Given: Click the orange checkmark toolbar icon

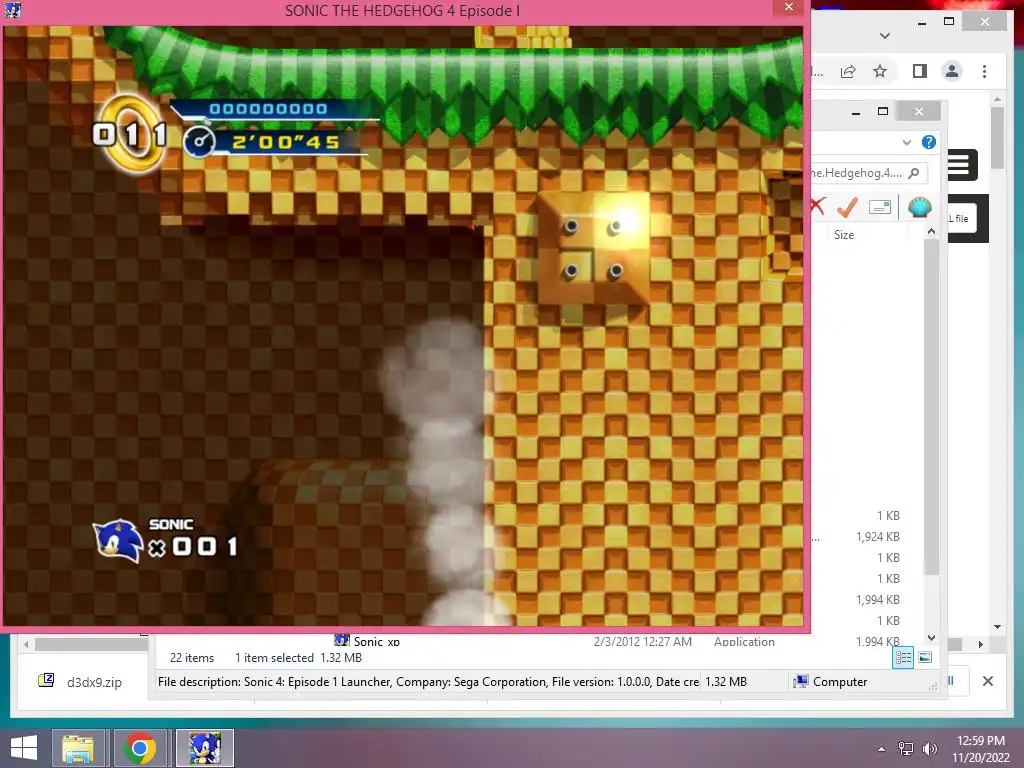Looking at the screenshot, I should 847,207.
